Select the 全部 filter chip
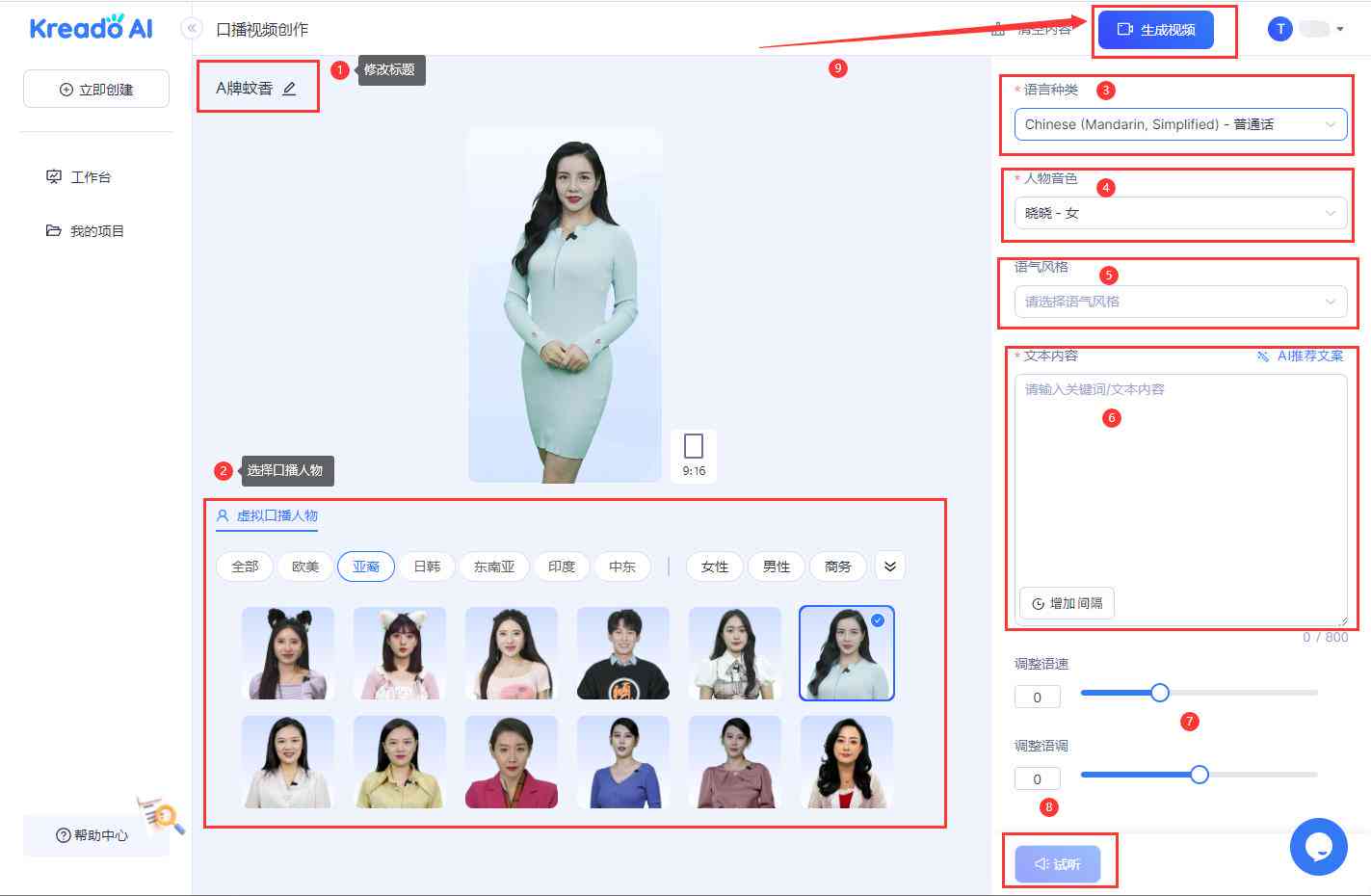This screenshot has height=896, width=1371. pos(245,567)
